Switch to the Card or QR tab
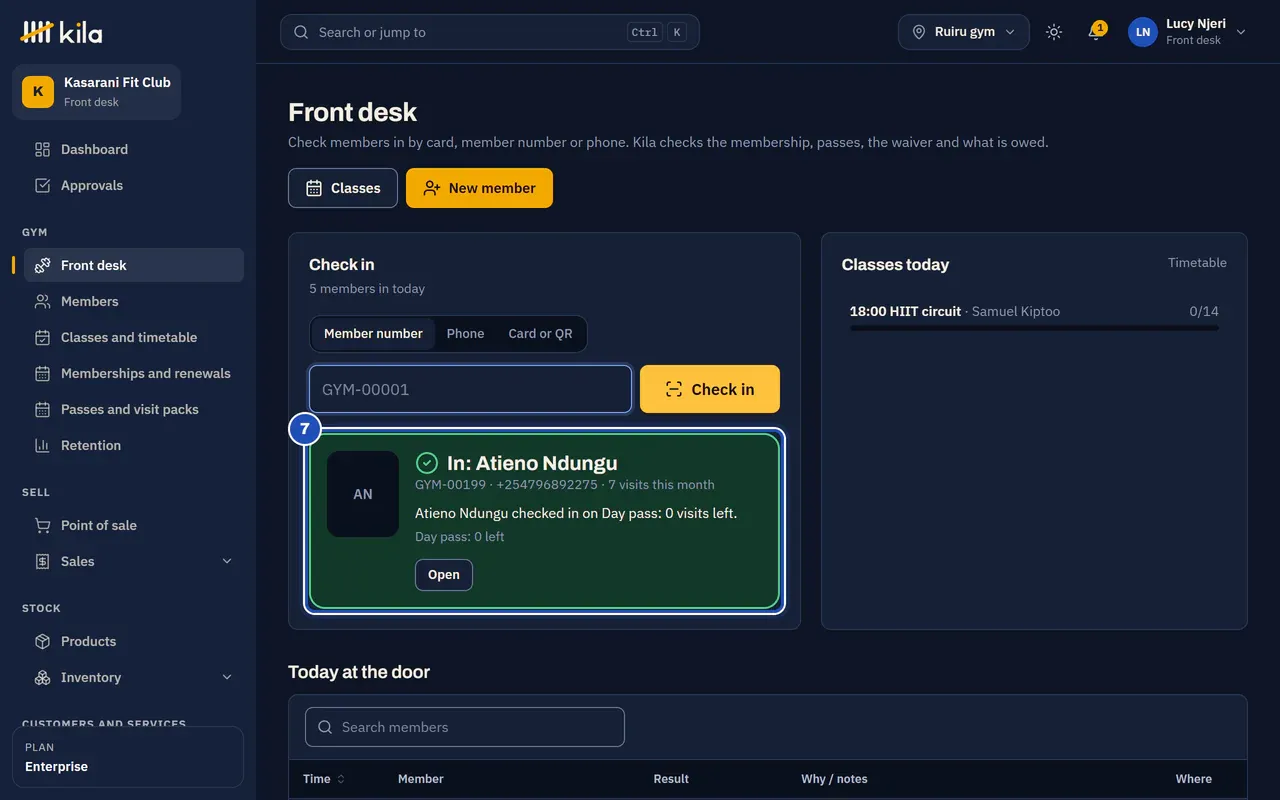 pos(540,334)
